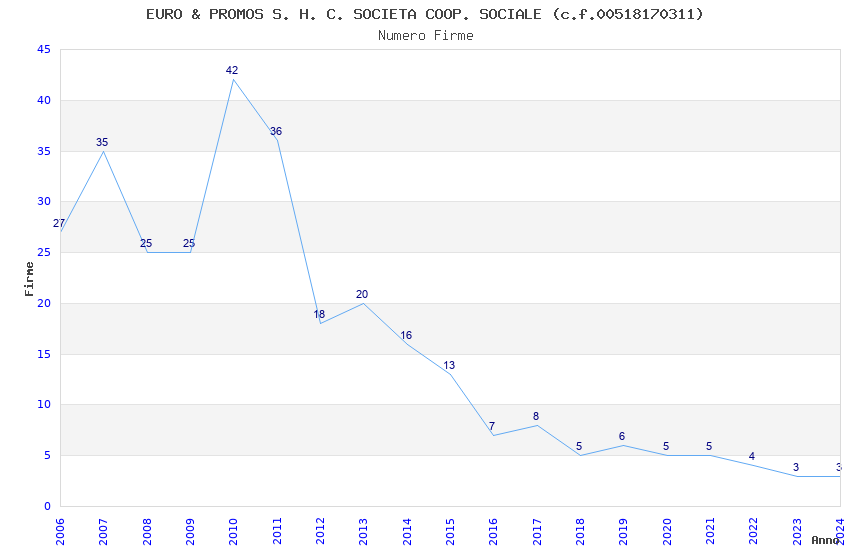Click the 5 label above year 2020
The width and height of the screenshot is (850, 550).
pos(666,447)
